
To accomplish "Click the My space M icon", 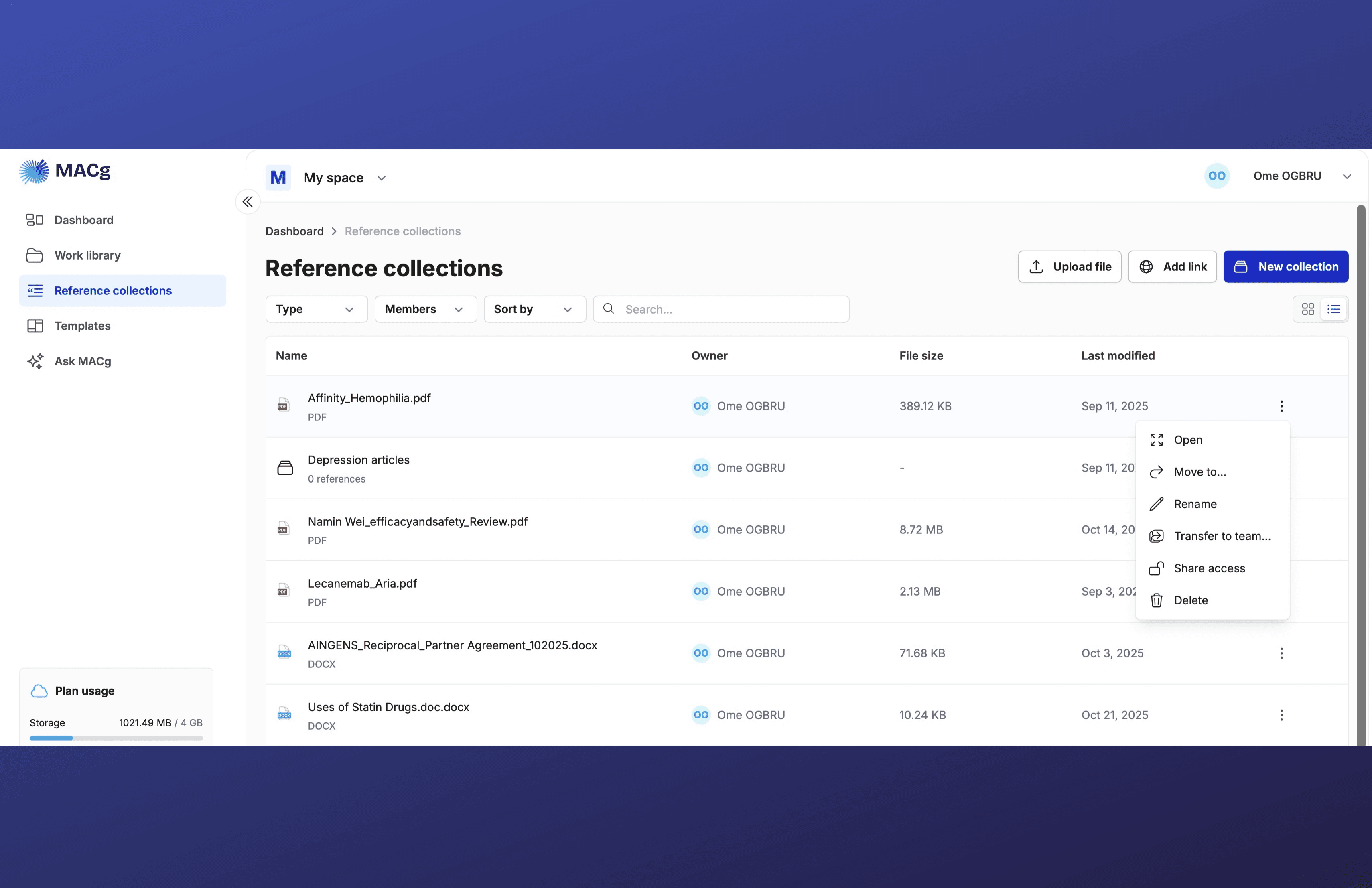I will pyautogui.click(x=278, y=178).
